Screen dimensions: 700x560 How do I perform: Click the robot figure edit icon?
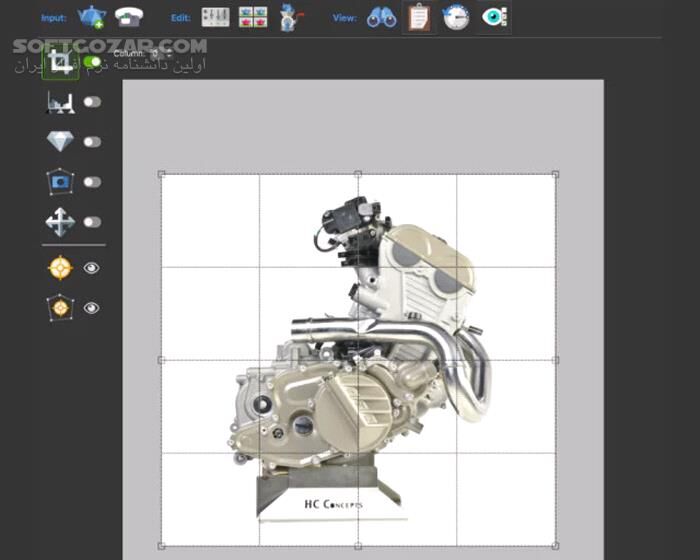point(290,17)
